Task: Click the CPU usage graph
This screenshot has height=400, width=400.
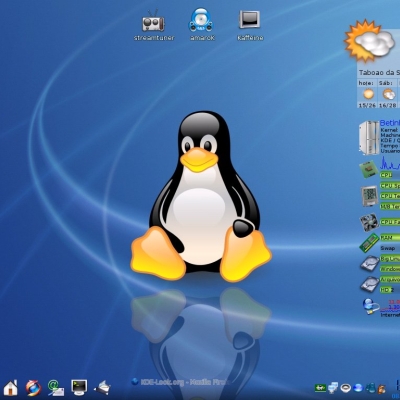Action: [x=390, y=163]
